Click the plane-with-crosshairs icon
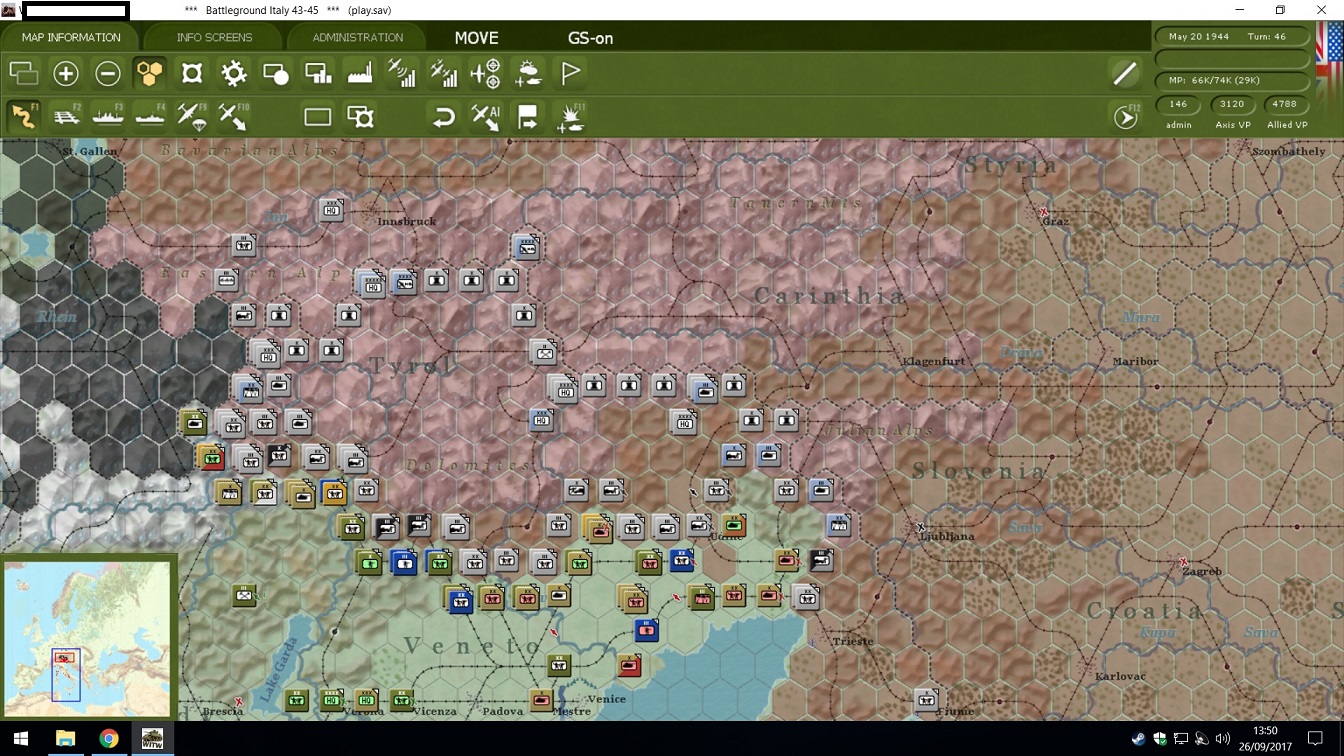Image resolution: width=1344 pixels, height=756 pixels. pyautogui.click(x=486, y=73)
